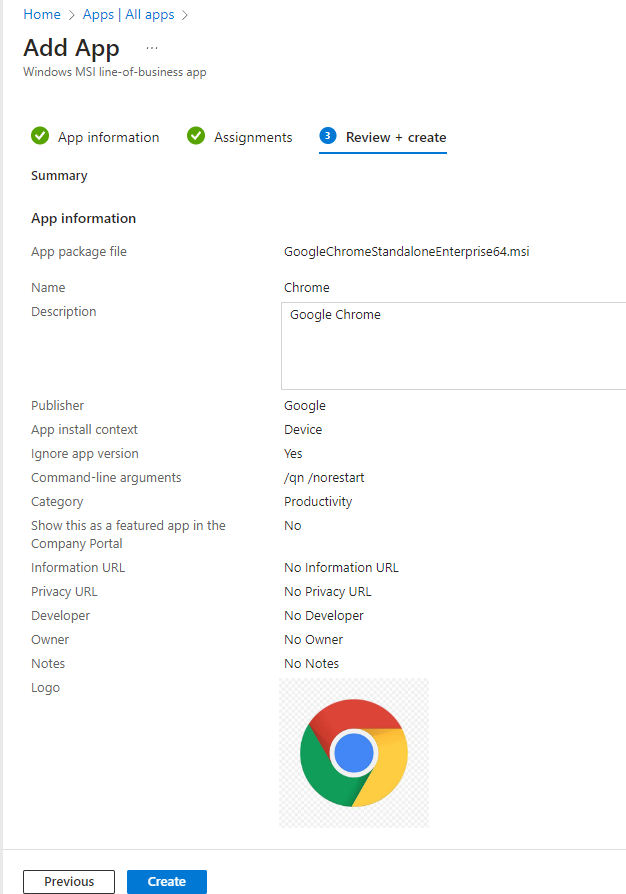
Task: Click the green checkmark beside Assignments
Action: coord(196,136)
